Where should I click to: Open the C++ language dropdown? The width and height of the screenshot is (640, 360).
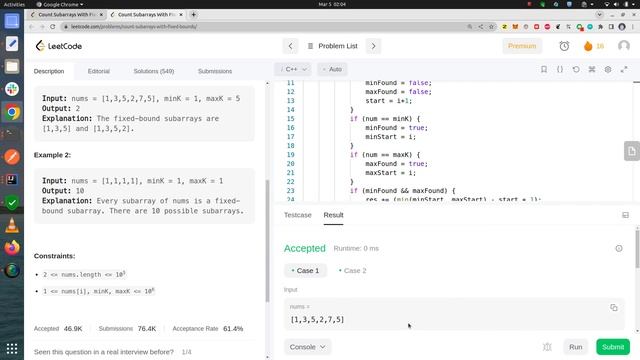pyautogui.click(x=293, y=69)
